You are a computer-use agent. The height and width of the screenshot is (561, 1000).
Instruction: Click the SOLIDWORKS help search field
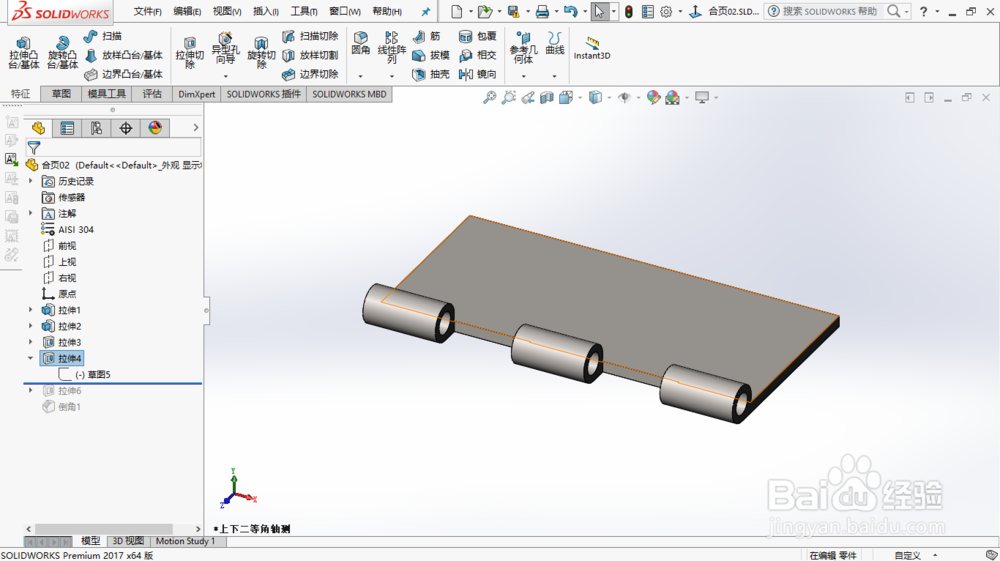coord(830,11)
